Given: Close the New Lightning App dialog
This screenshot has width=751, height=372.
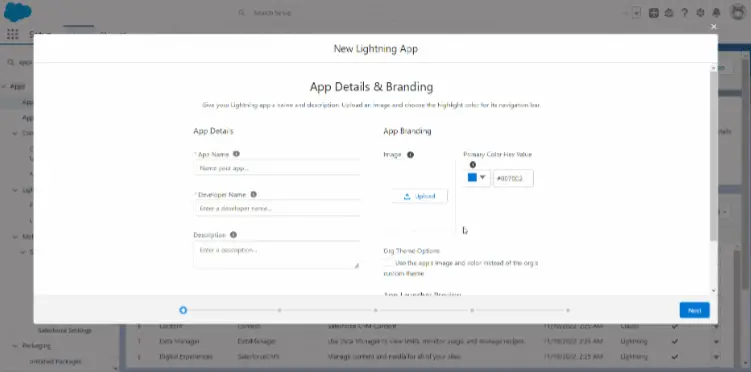Looking at the screenshot, I should pos(714,27).
